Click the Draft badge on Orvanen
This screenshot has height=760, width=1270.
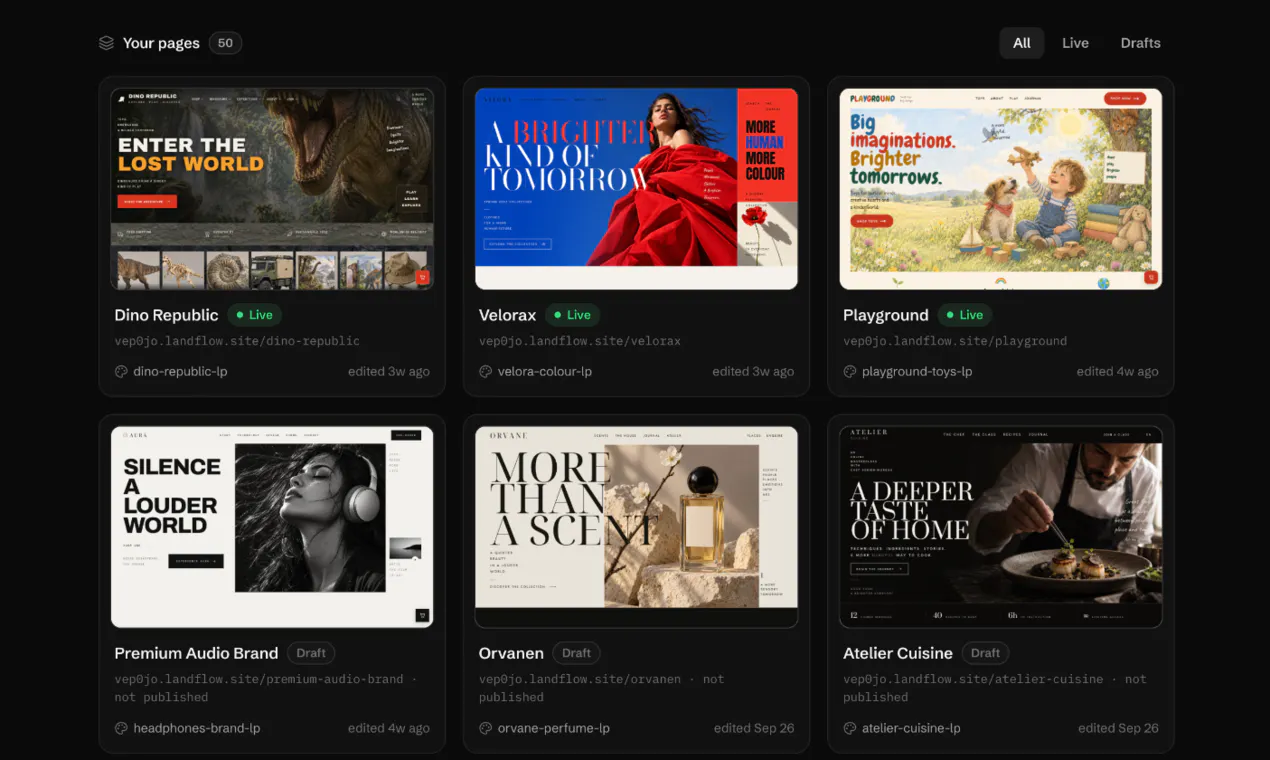point(577,653)
